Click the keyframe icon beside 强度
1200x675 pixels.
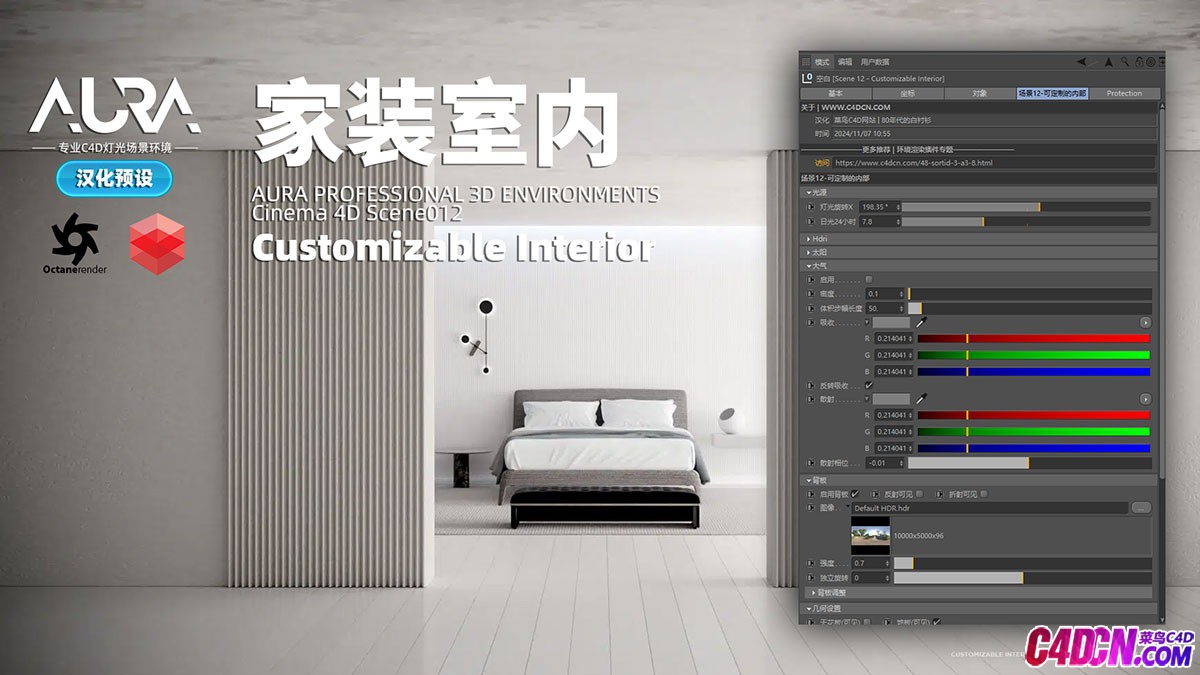pos(810,563)
